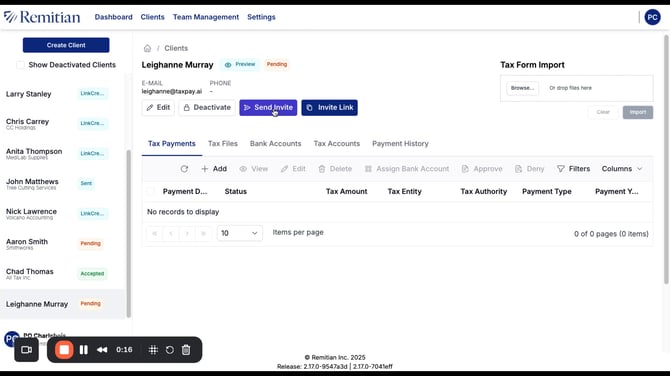670x376 pixels.
Task: Click the recorder trash icon
Action: click(186, 350)
